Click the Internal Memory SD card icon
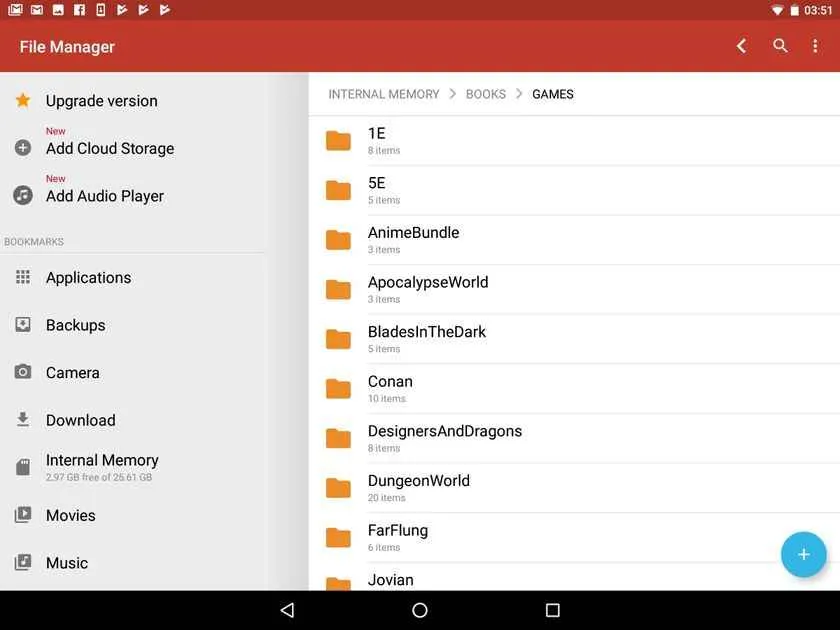This screenshot has width=840, height=630. (23, 467)
